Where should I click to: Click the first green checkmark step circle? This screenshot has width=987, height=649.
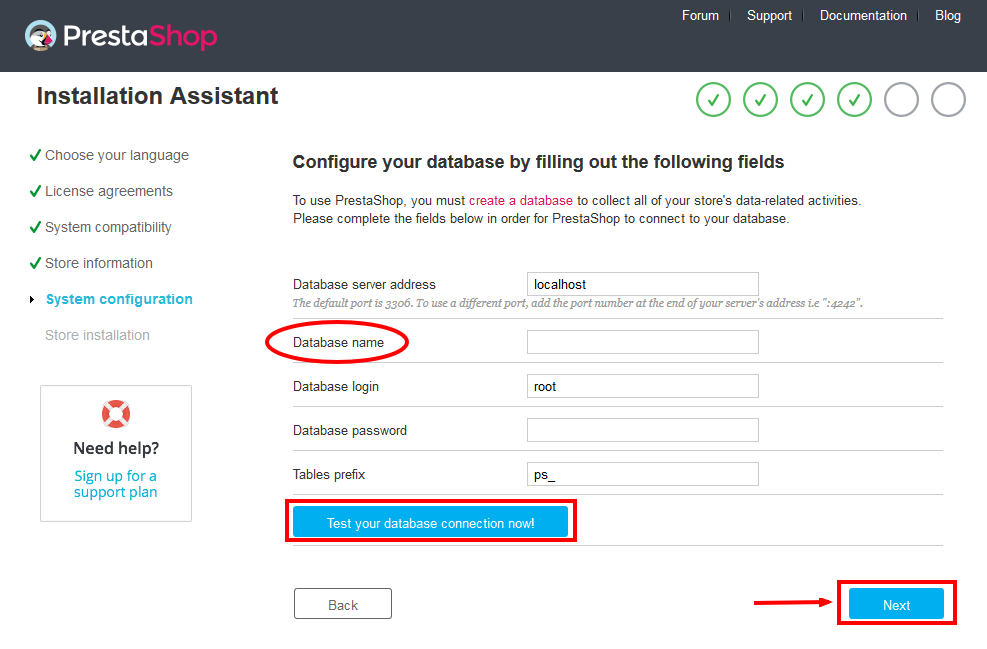(713, 99)
